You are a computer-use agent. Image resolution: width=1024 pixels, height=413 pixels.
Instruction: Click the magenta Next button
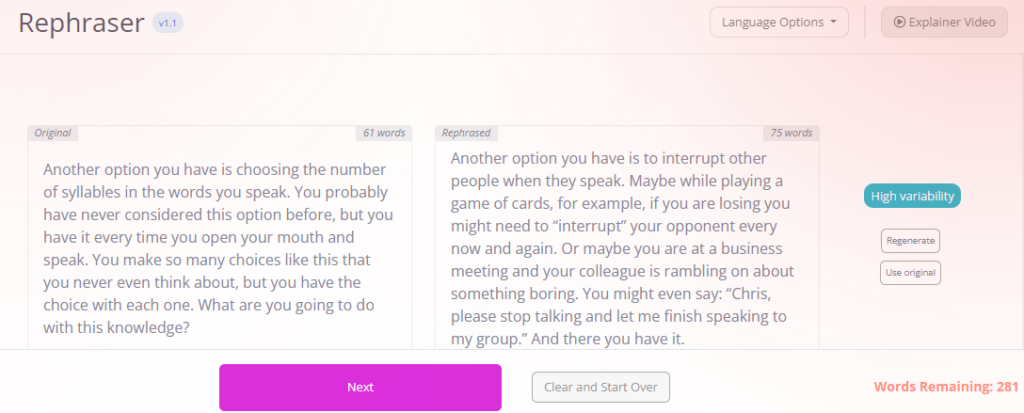(x=360, y=387)
